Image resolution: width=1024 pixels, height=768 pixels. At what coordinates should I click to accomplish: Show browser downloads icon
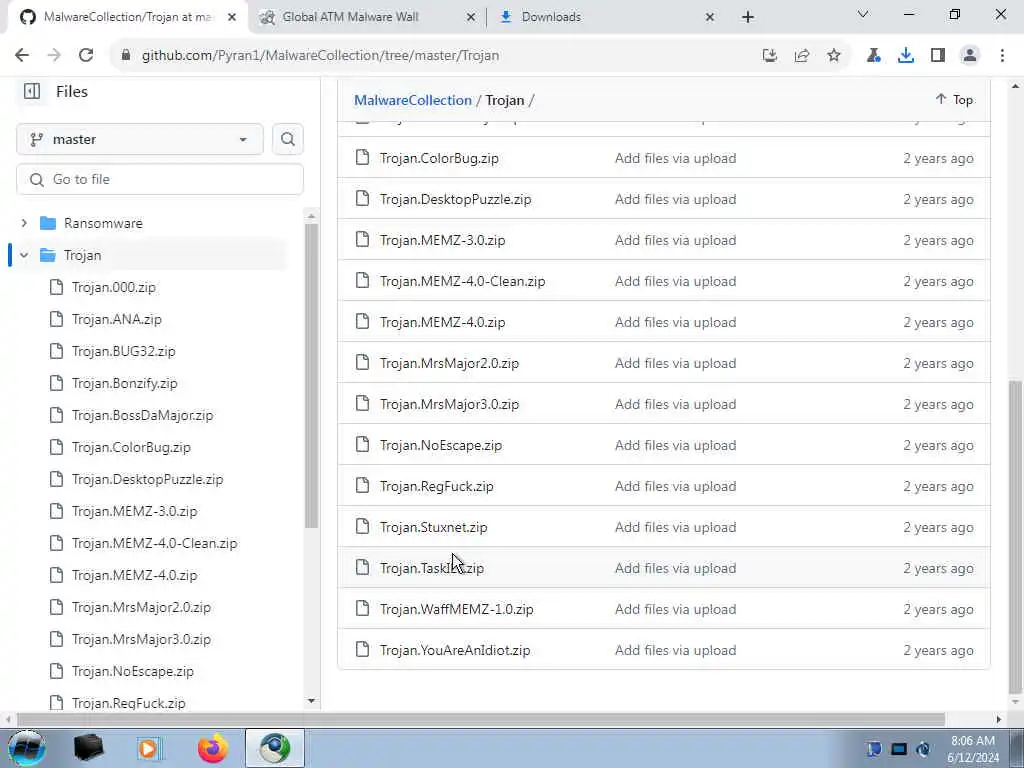click(x=906, y=56)
